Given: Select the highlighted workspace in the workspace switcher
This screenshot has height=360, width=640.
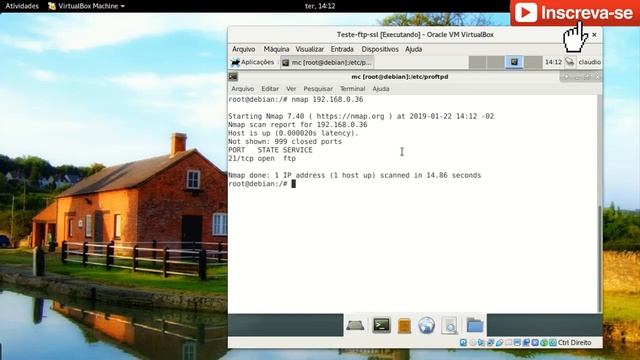Looking at the screenshot, I should (x=514, y=62).
